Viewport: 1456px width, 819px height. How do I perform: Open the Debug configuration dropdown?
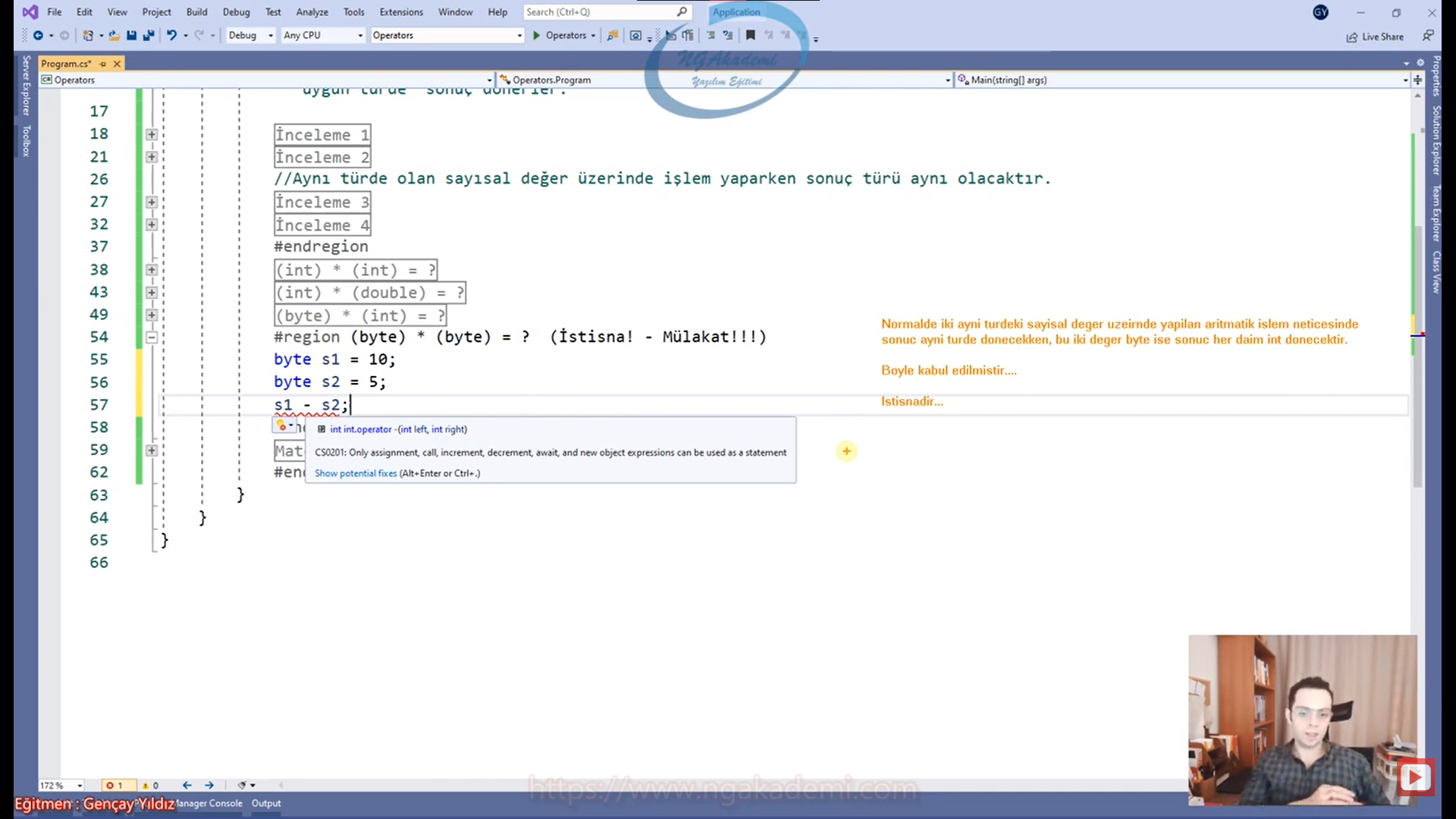[250, 36]
